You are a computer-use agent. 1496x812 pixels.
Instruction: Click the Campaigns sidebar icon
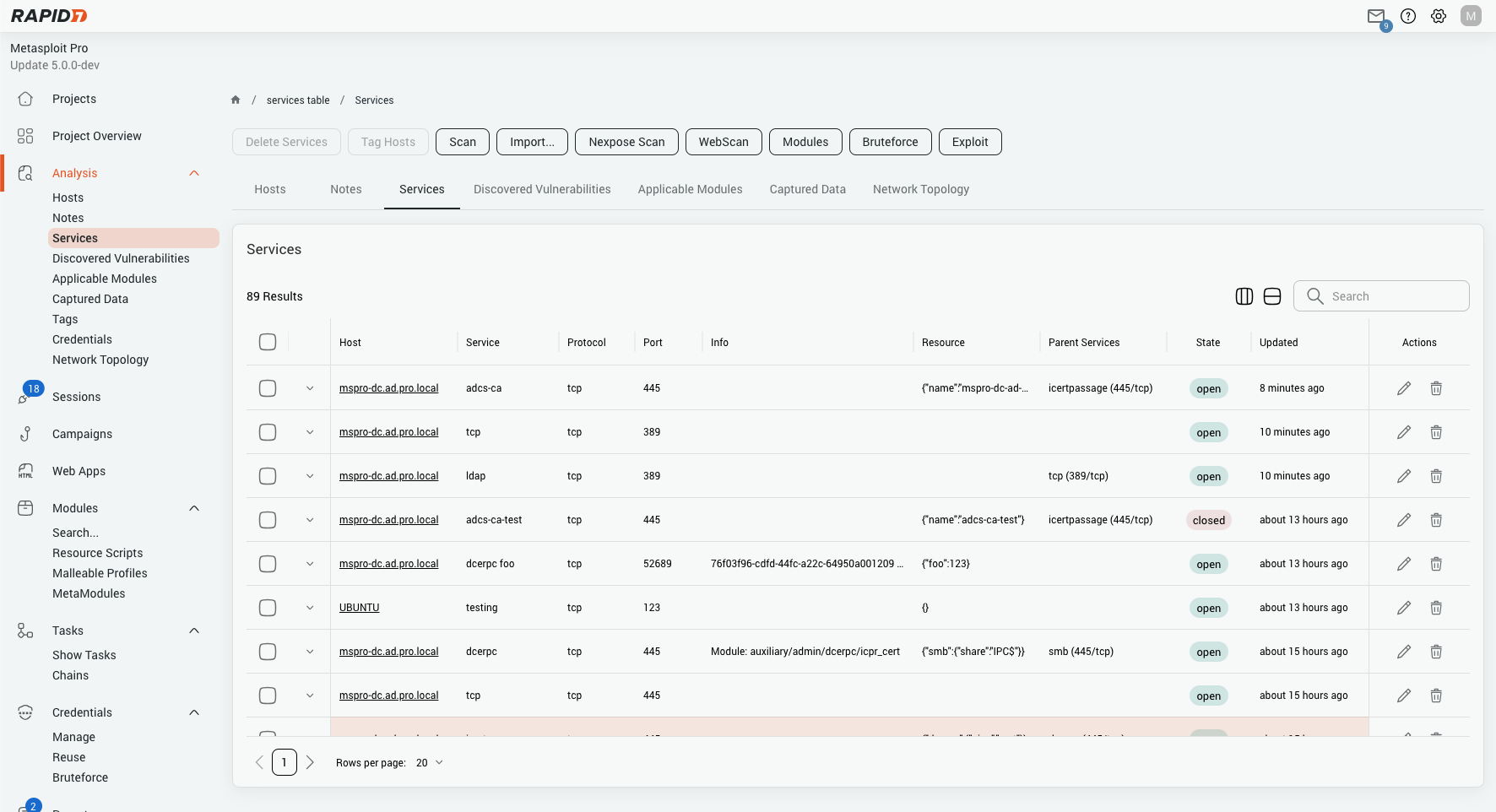[25, 434]
